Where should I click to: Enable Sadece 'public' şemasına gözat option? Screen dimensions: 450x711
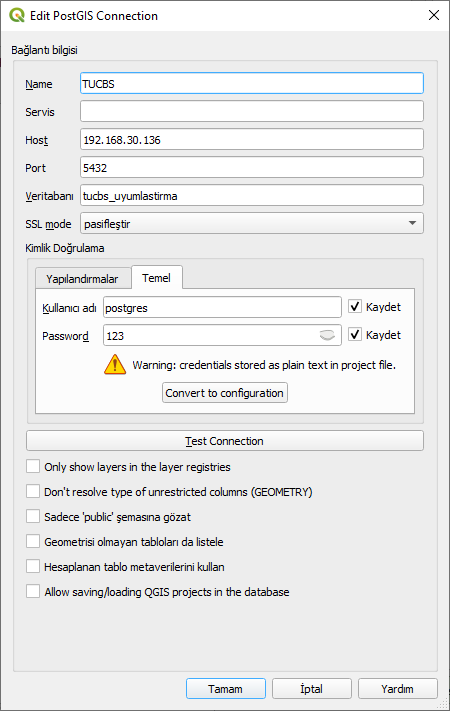[33, 516]
